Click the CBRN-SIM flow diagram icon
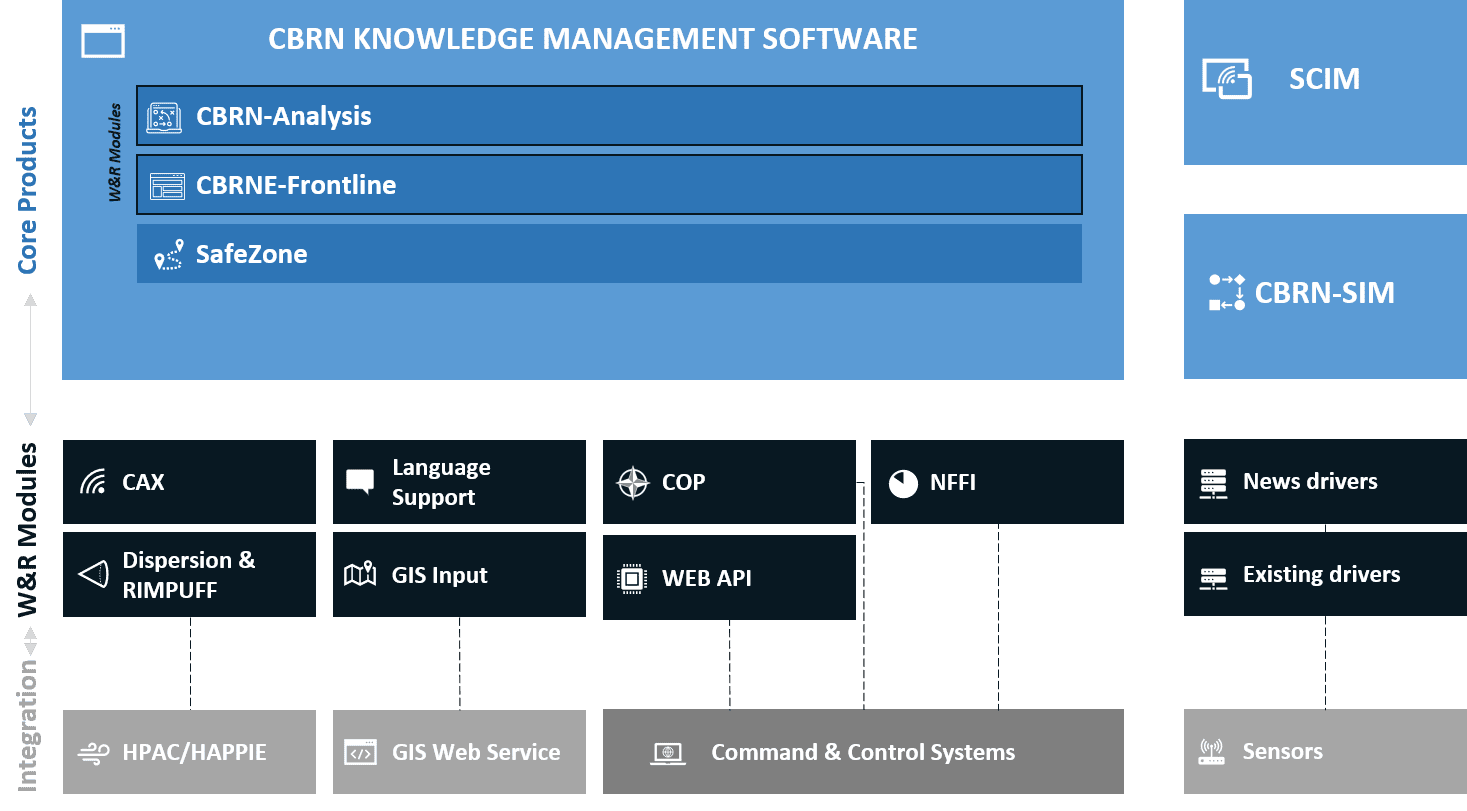The image size is (1467, 811). coord(1226,292)
